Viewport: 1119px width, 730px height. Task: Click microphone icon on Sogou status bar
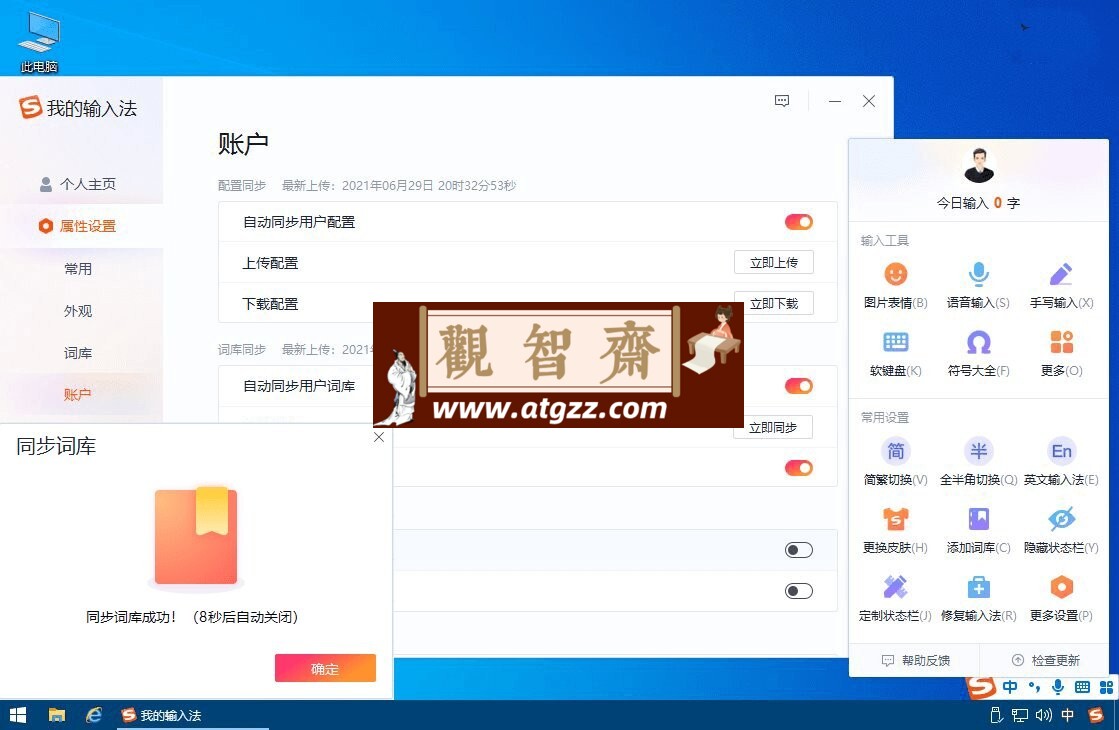tap(1058, 686)
